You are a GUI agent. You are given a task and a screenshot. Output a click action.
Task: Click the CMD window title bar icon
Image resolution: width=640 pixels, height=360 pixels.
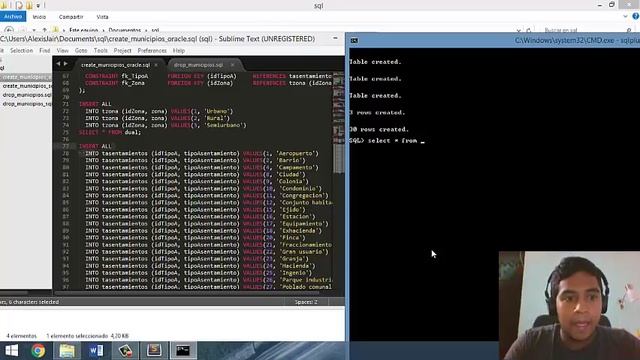coord(354,40)
